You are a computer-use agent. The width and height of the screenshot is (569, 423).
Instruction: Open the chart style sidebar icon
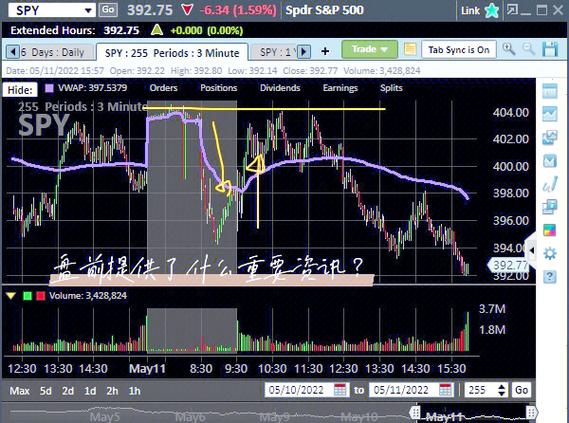point(549,114)
